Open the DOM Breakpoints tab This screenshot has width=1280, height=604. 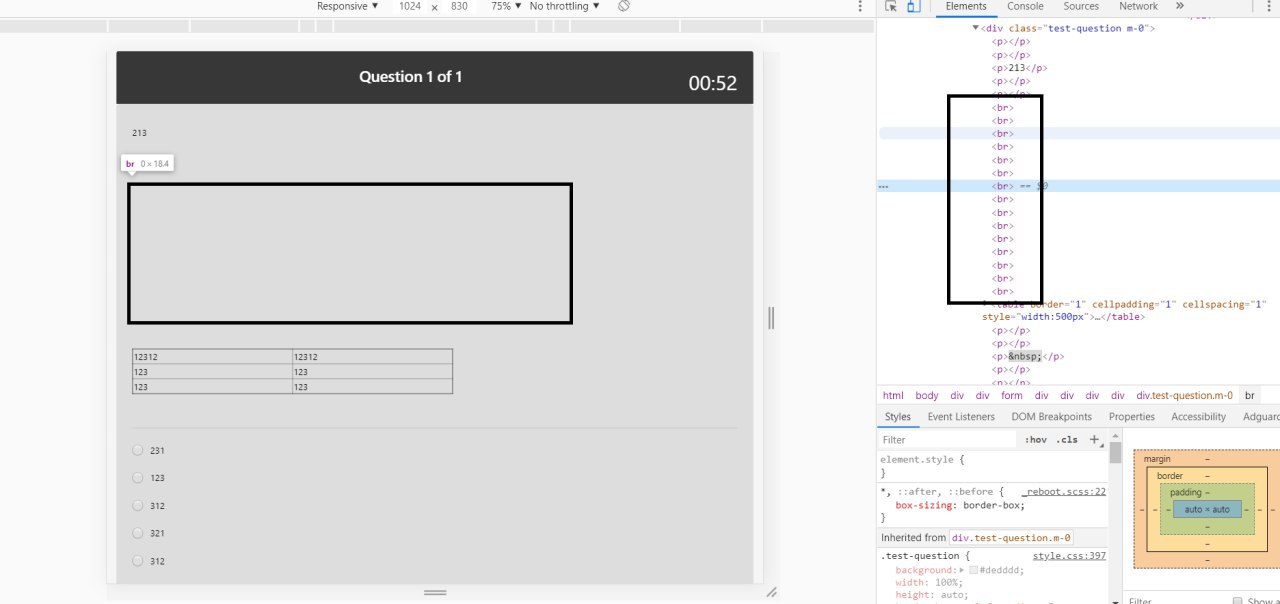coord(1051,417)
